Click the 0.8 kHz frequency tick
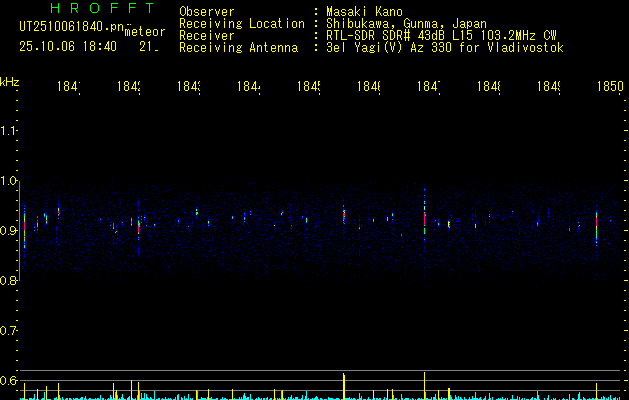 pyautogui.click(x=9, y=280)
